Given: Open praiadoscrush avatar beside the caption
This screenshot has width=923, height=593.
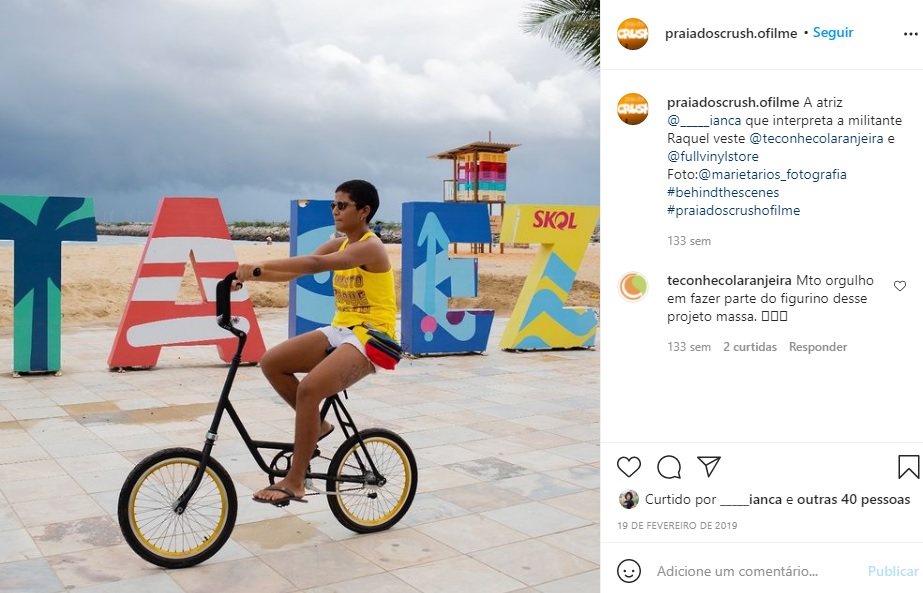Looking at the screenshot, I should [x=633, y=109].
